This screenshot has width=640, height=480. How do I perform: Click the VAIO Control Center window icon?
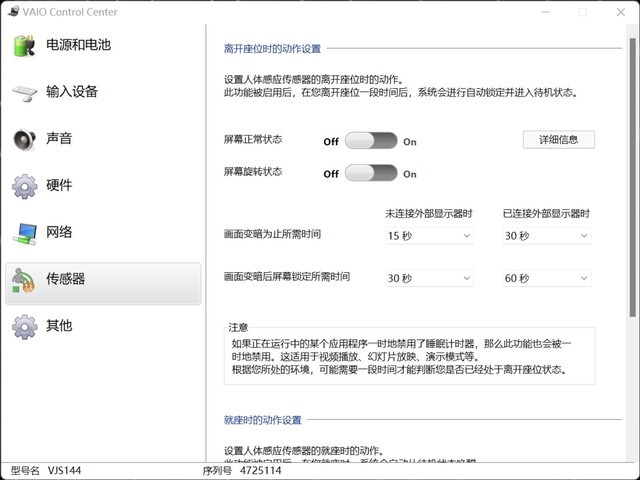pyautogui.click(x=8, y=12)
